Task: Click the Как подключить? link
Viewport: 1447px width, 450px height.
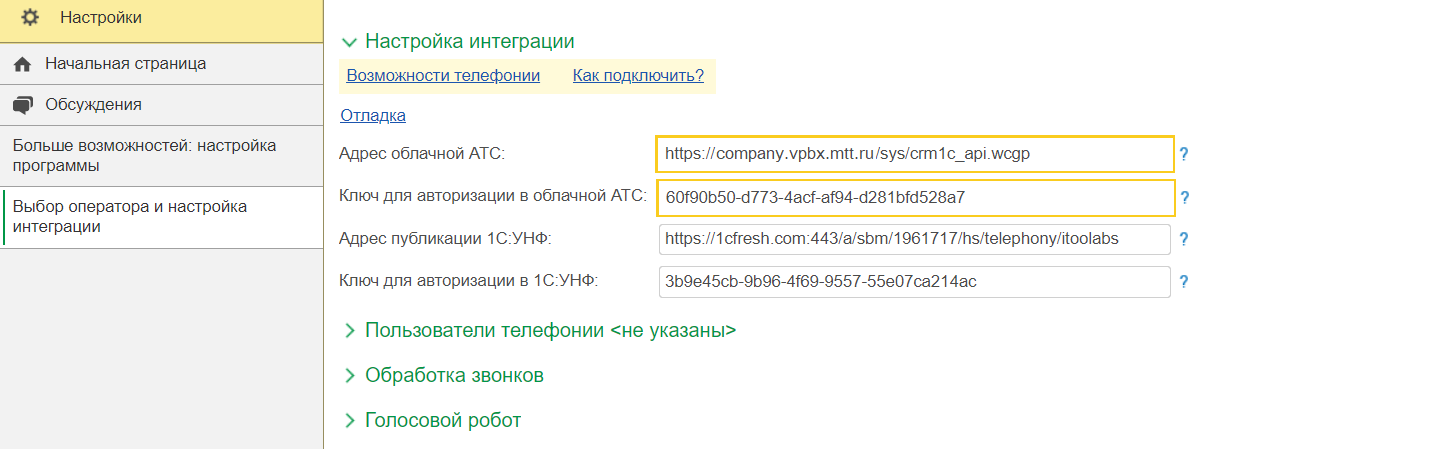Action: [x=638, y=75]
